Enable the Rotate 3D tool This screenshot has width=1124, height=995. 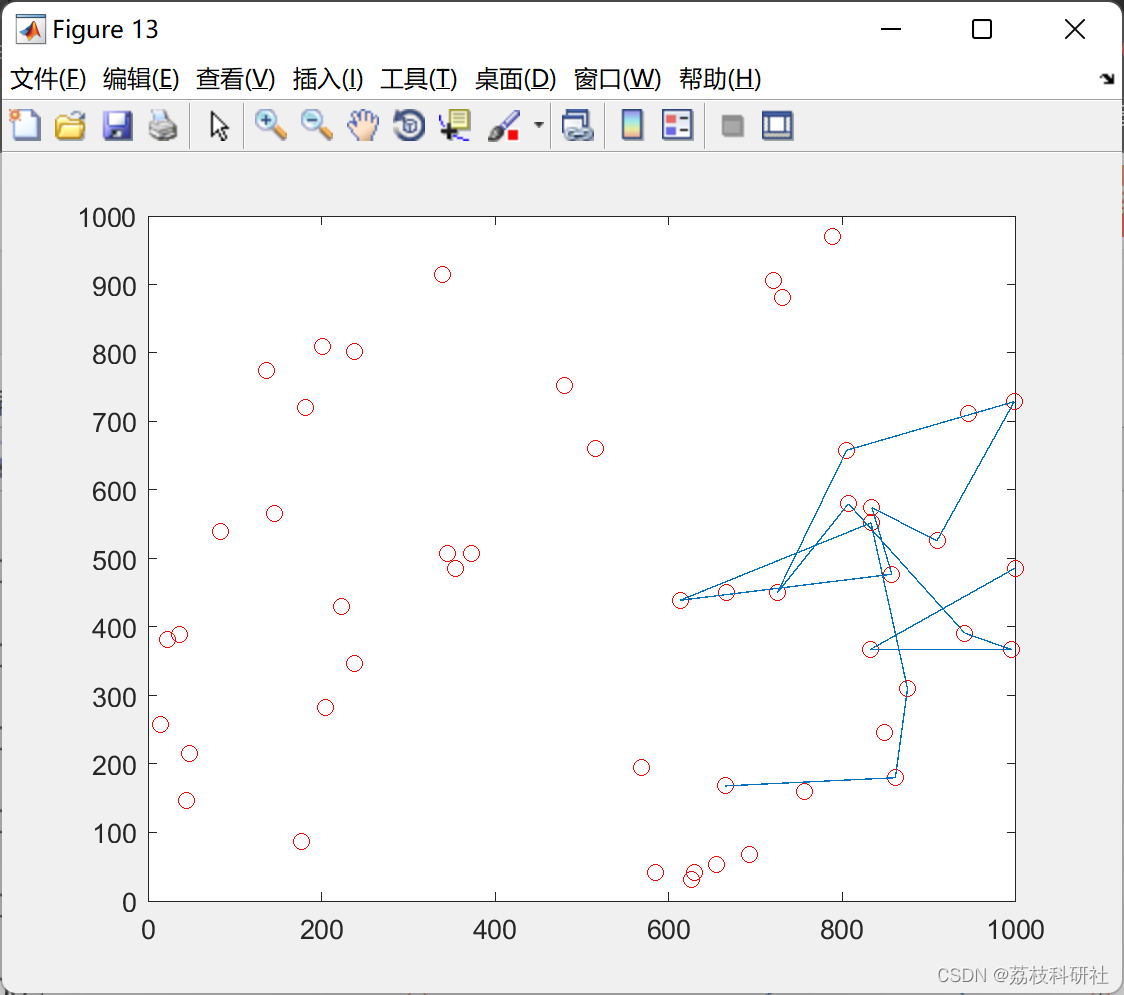[409, 125]
